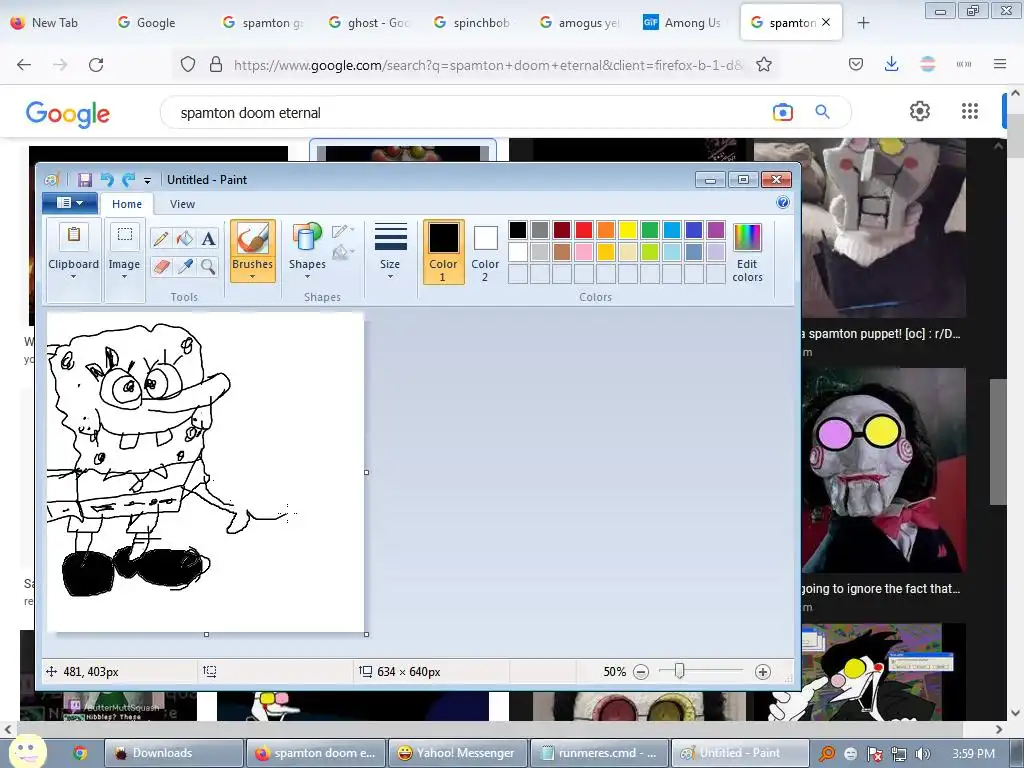Viewport: 1024px width, 768px height.
Task: Click the Google search magnifier icon
Action: pyautogui.click(x=823, y=112)
